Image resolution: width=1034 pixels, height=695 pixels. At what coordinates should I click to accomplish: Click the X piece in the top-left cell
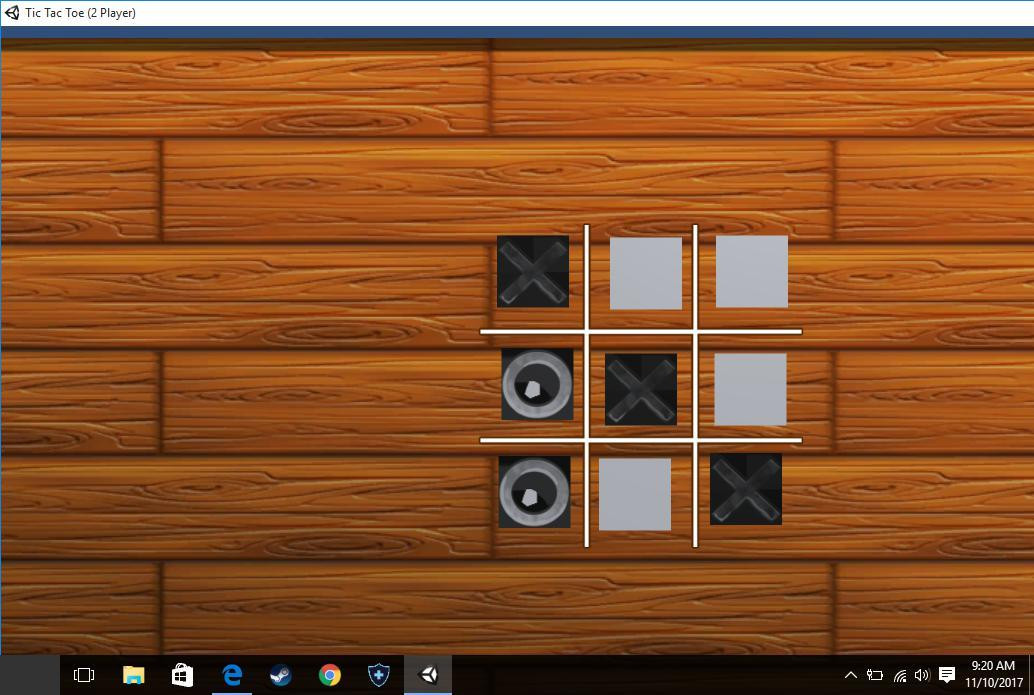(533, 271)
